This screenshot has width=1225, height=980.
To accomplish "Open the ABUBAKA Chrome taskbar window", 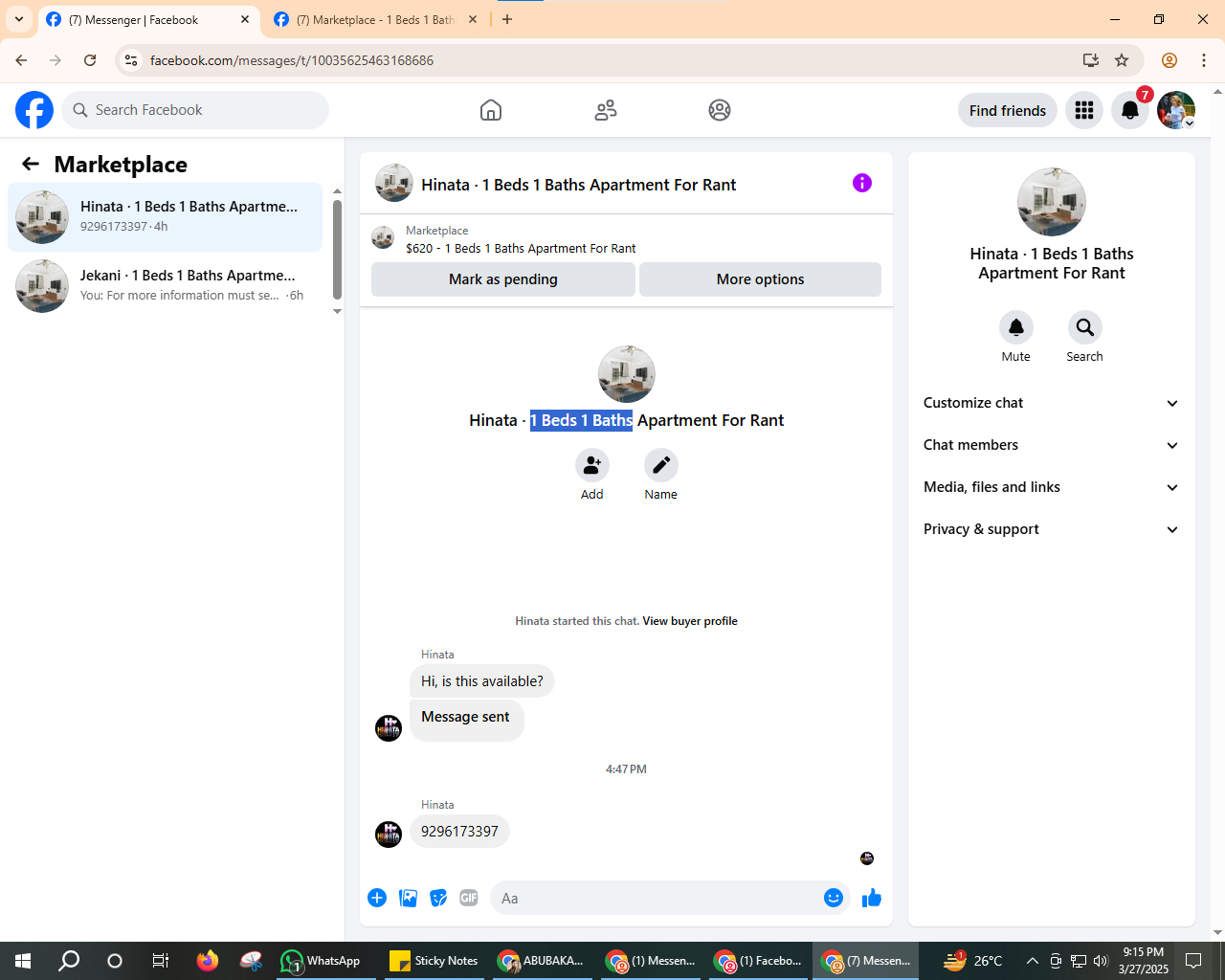I will point(542,961).
